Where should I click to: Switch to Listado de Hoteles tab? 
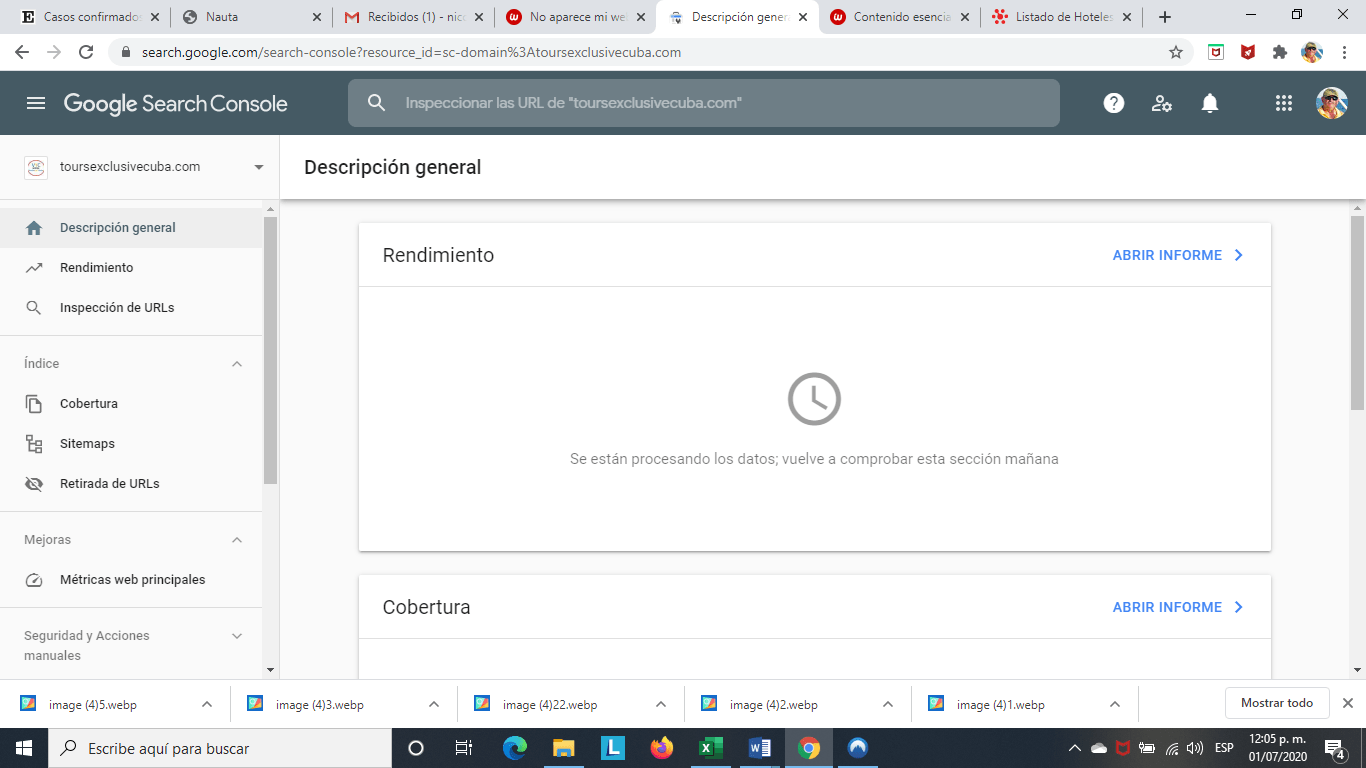[1061, 17]
